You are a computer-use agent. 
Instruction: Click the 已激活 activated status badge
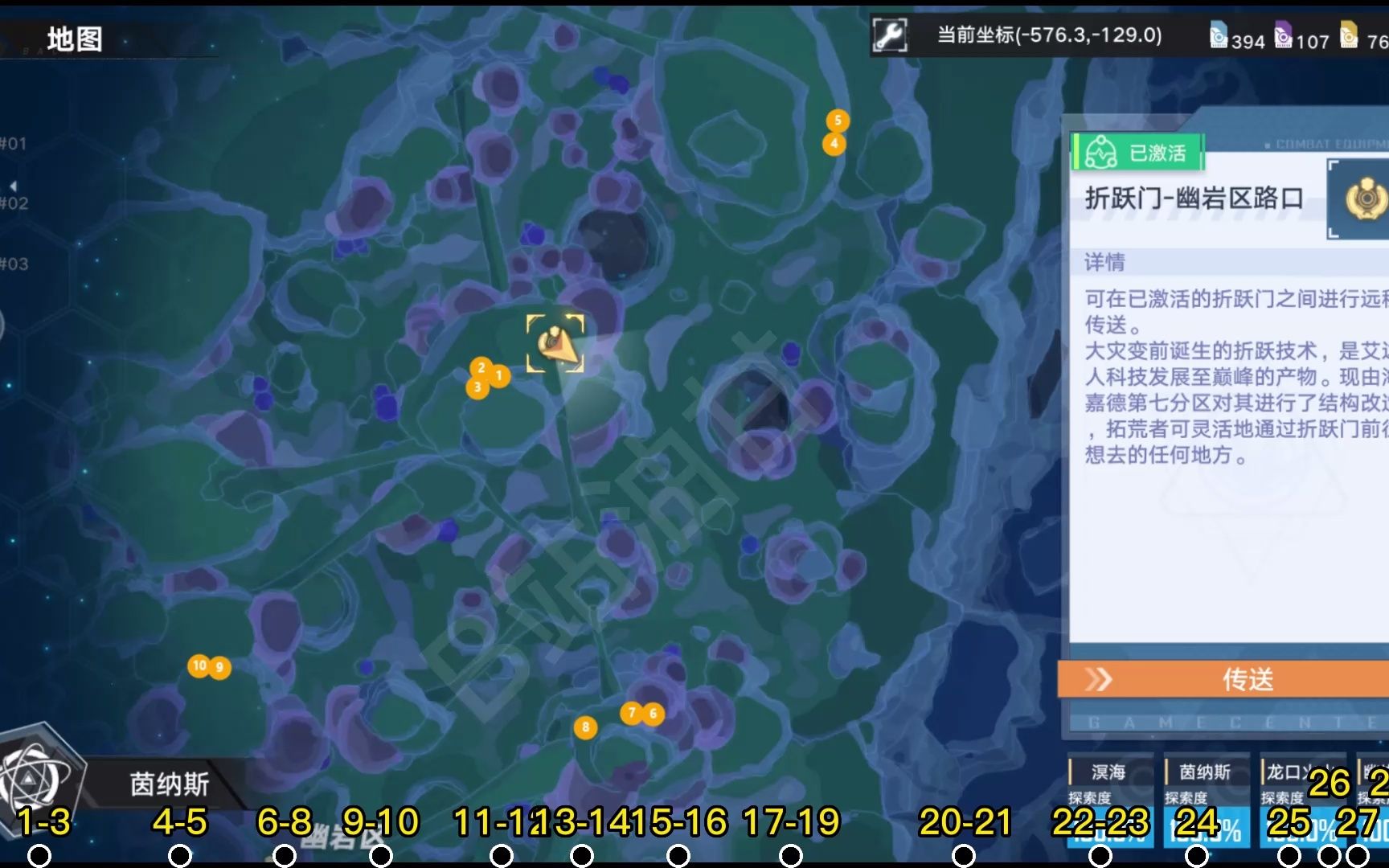[1137, 153]
